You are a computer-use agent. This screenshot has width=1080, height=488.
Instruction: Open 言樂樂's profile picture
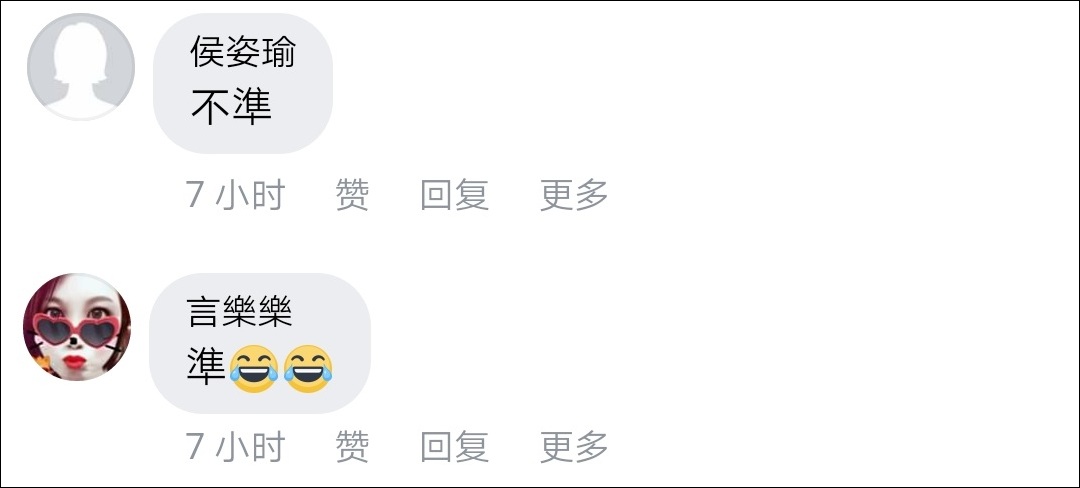click(77, 327)
